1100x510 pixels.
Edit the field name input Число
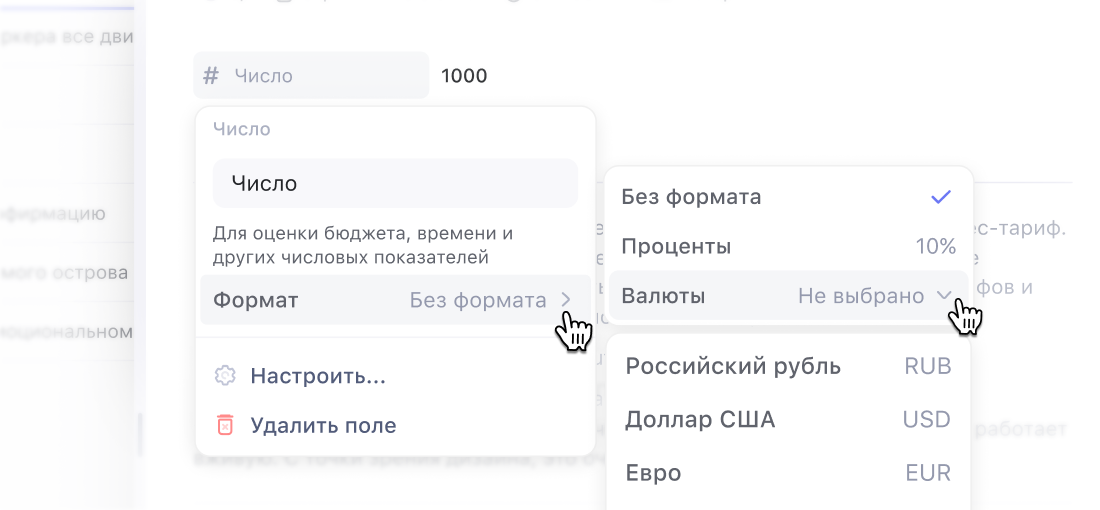tap(395, 183)
